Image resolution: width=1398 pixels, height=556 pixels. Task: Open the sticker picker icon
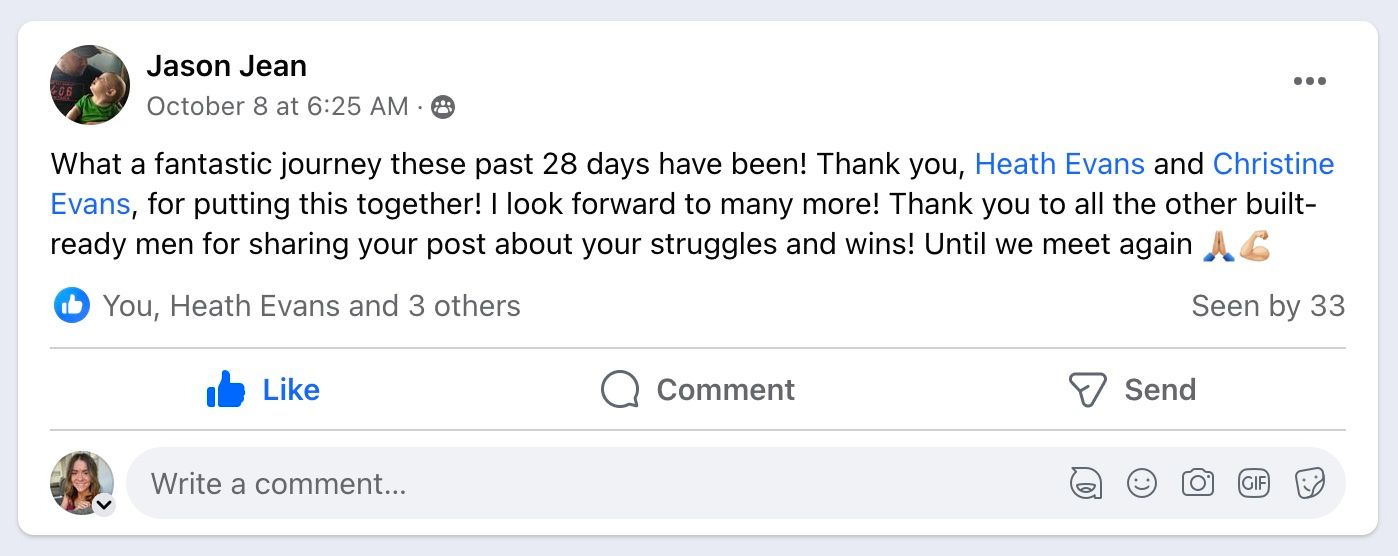point(1309,484)
